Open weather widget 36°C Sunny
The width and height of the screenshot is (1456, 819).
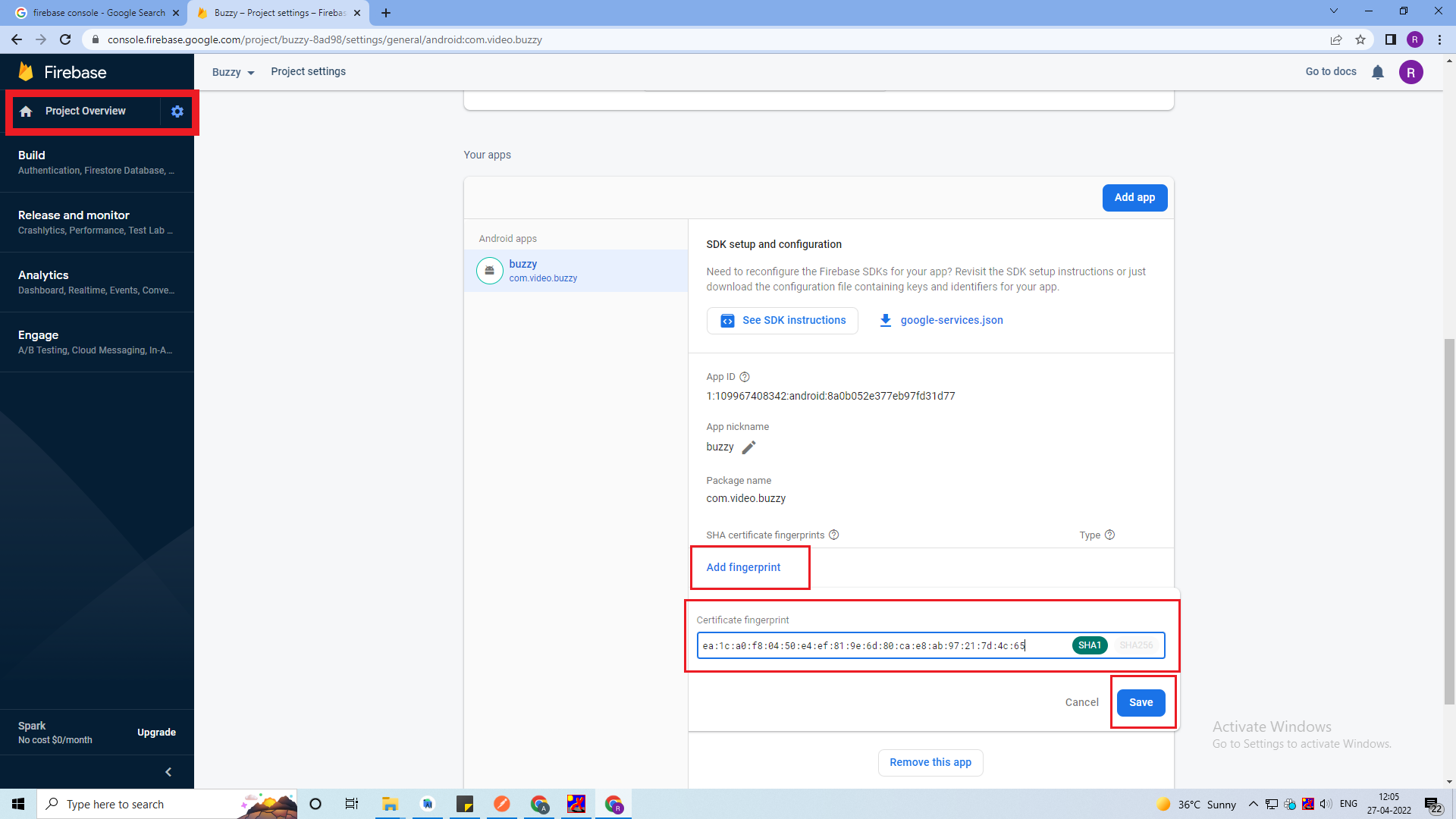click(x=1197, y=804)
